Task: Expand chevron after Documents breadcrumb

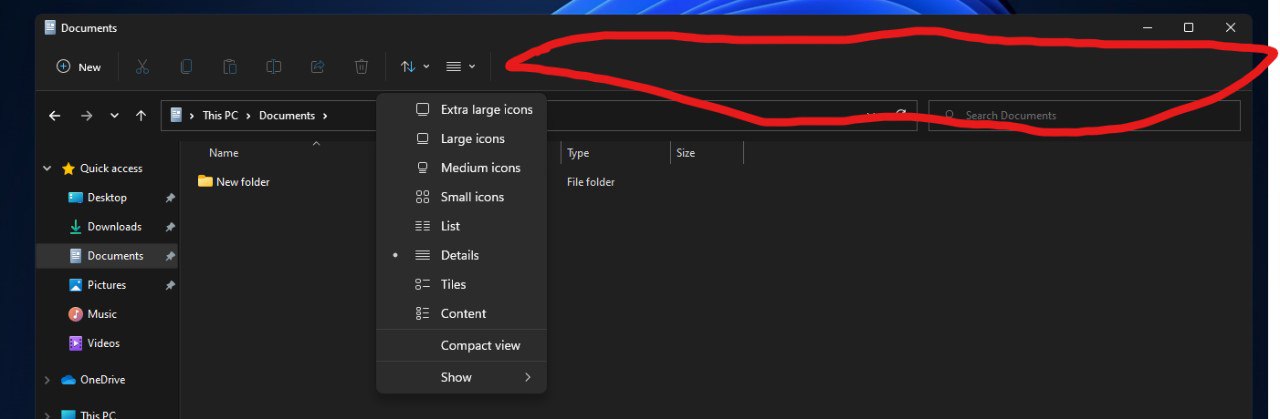Action: [325, 116]
